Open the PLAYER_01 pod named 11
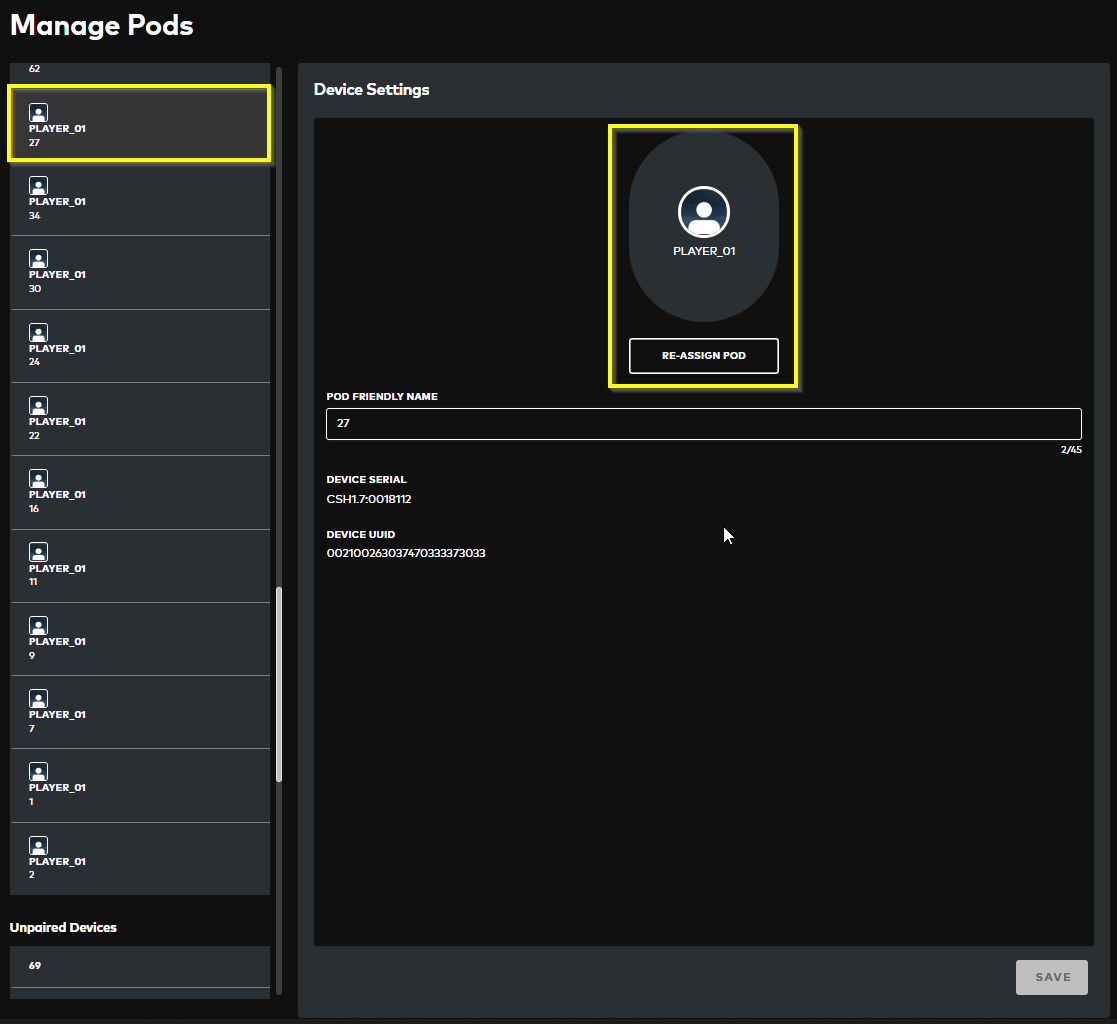Image resolution: width=1117 pixels, height=1024 pixels. pyautogui.click(x=140, y=566)
